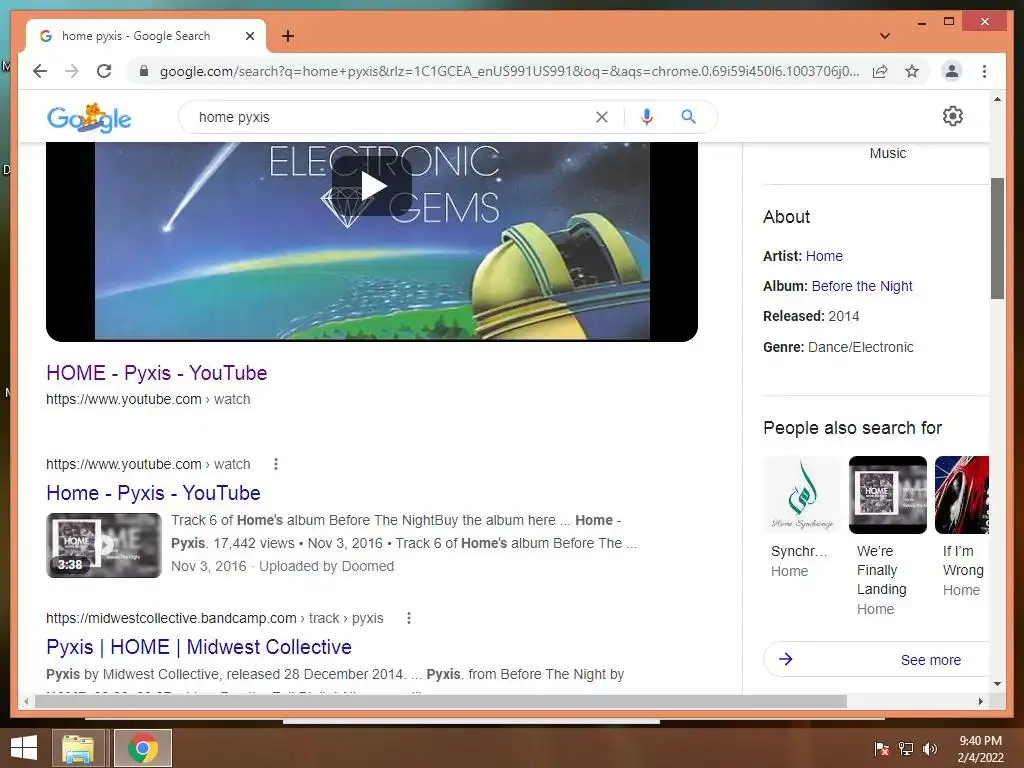Select the 'Synchr...' song thumbnail
1024x768 pixels.
coord(802,495)
